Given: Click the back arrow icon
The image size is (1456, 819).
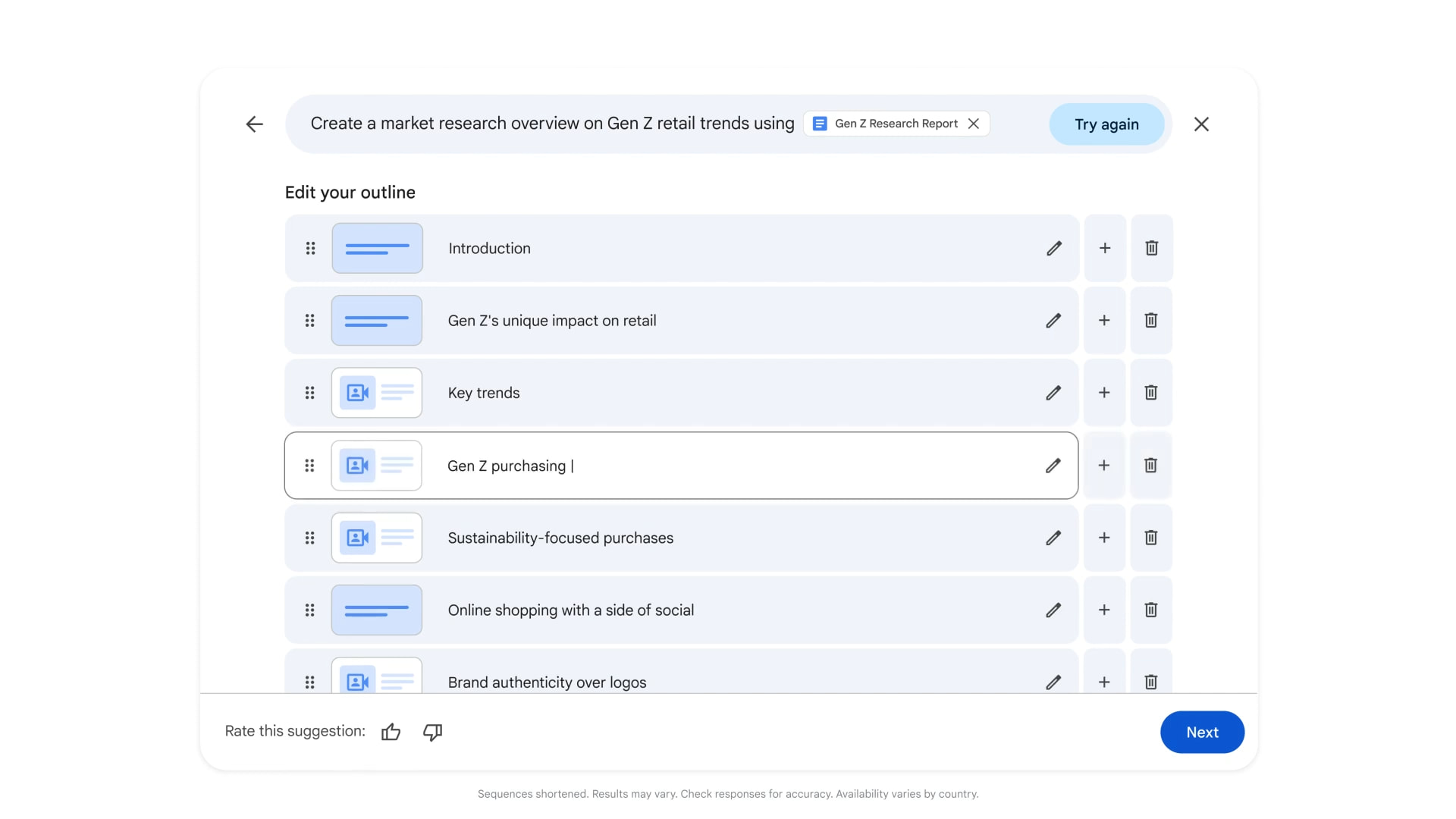Looking at the screenshot, I should tap(254, 124).
